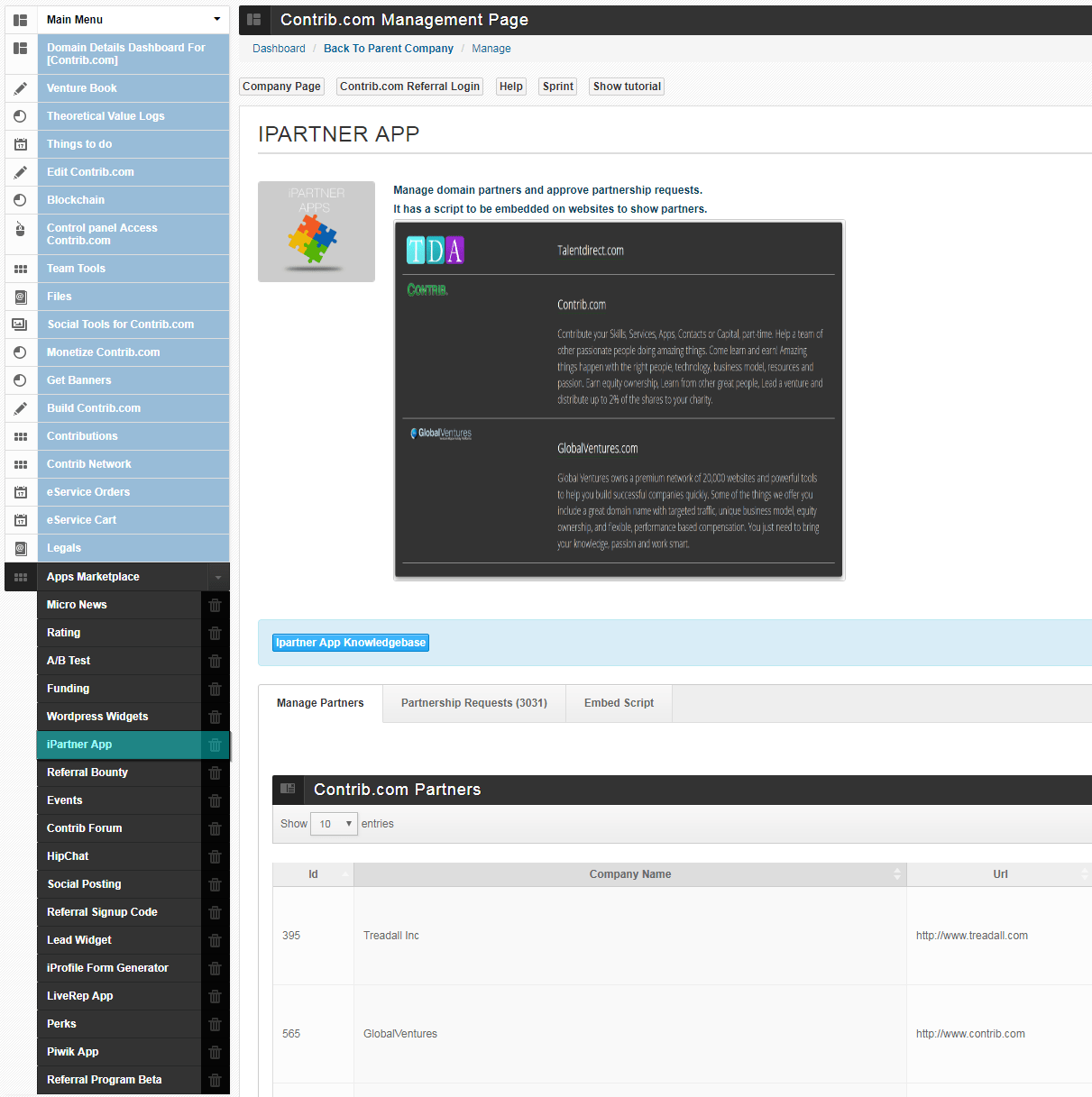Click Contrib.com Referral Login button
The height and width of the screenshot is (1097, 1092).
click(409, 87)
